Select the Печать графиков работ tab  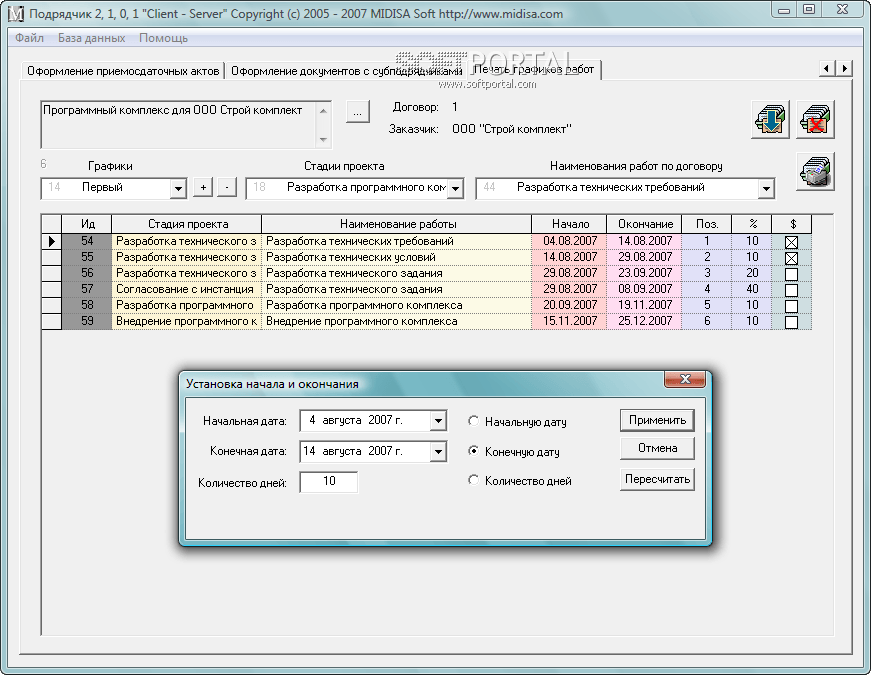[534, 69]
